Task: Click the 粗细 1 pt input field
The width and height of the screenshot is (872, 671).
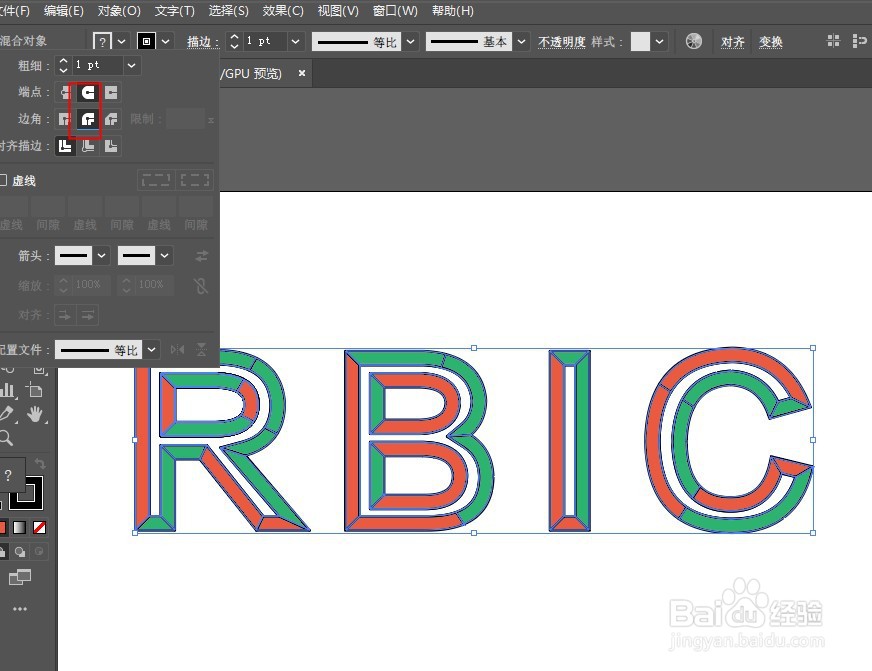Action: coord(97,65)
